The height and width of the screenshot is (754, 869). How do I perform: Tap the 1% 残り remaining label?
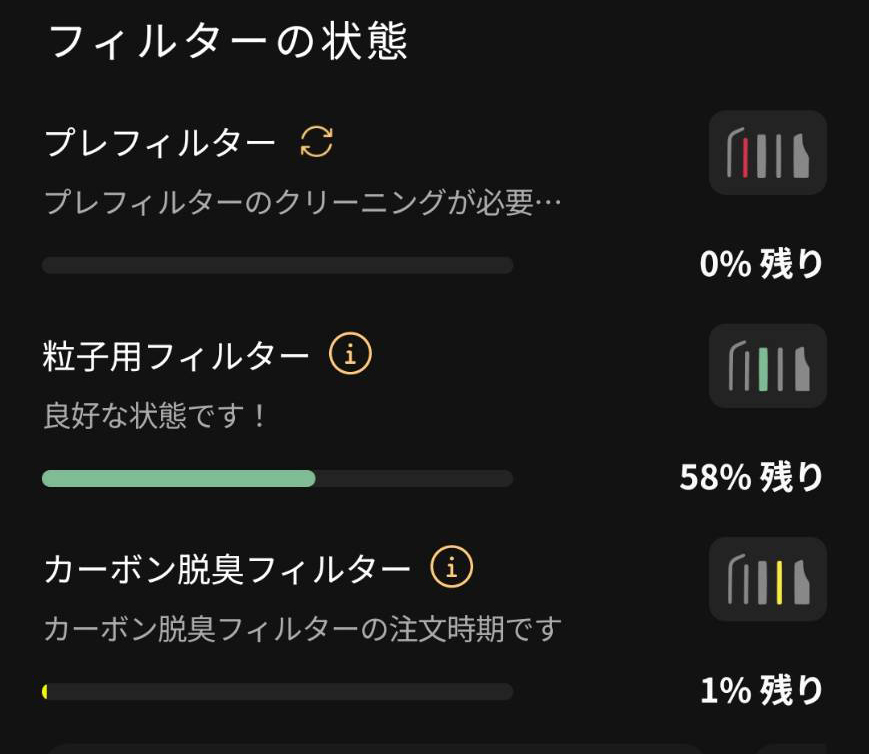click(x=761, y=691)
